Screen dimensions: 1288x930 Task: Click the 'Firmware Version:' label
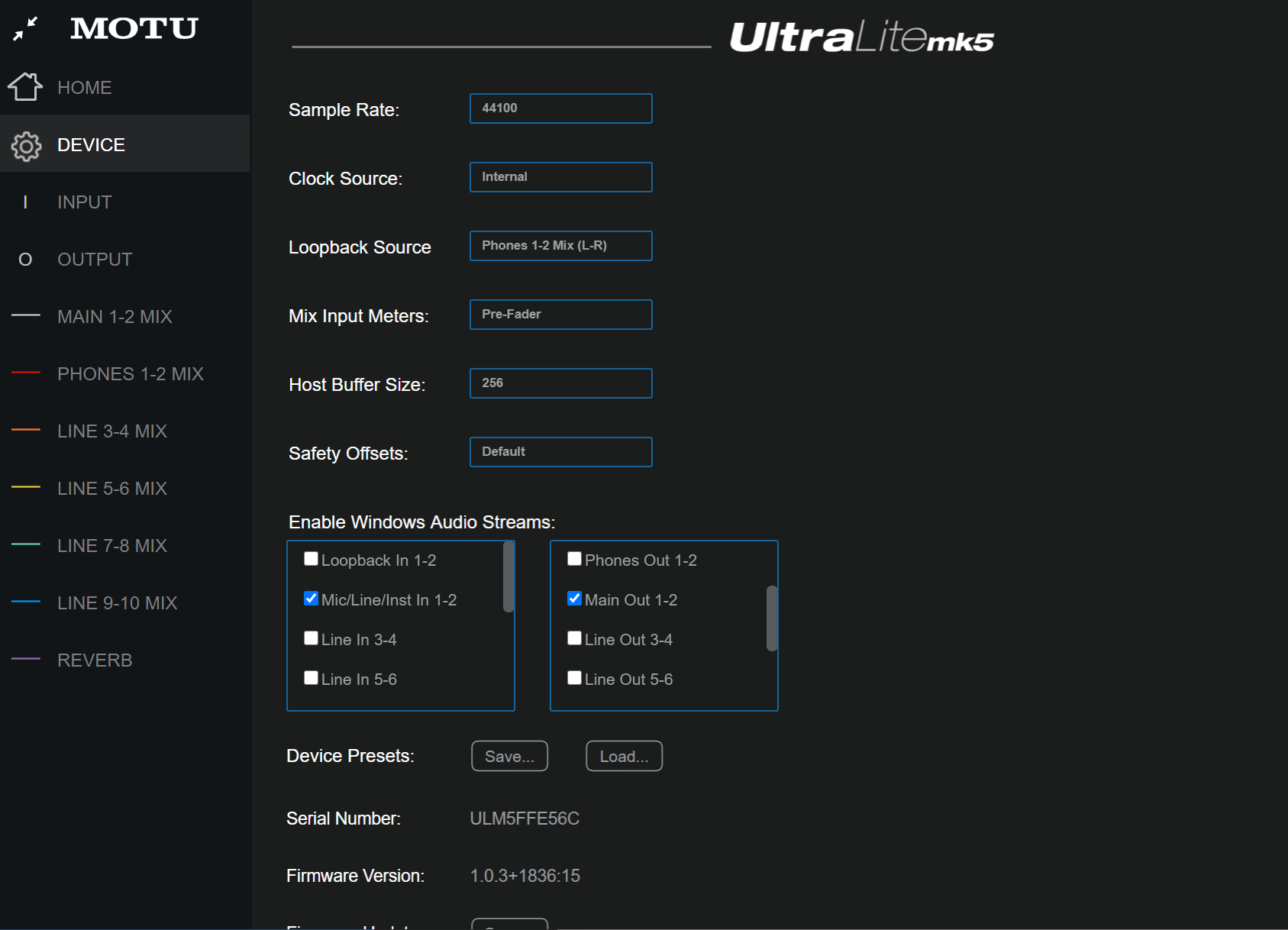coord(356,876)
